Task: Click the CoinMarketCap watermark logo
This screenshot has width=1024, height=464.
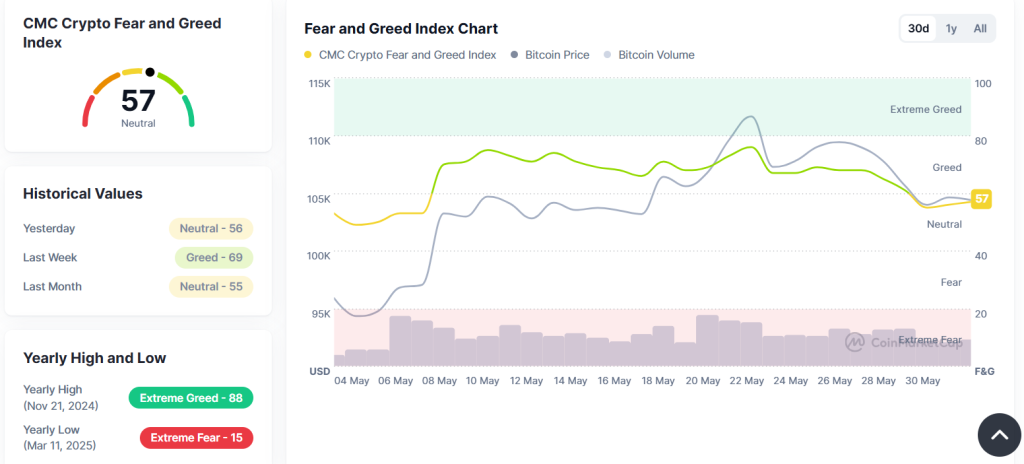Action: 904,341
